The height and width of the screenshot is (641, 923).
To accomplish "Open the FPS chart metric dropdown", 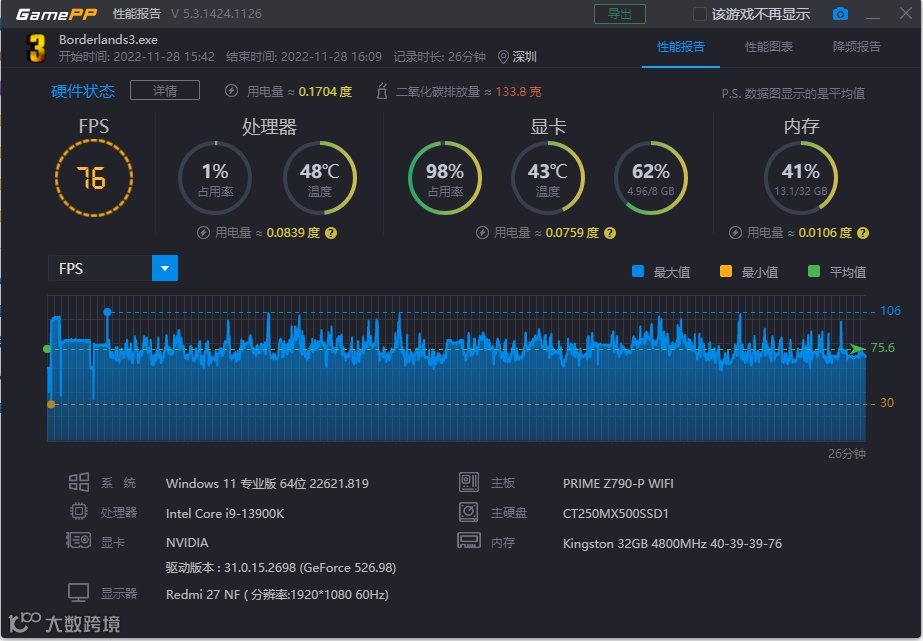I will click(x=165, y=268).
